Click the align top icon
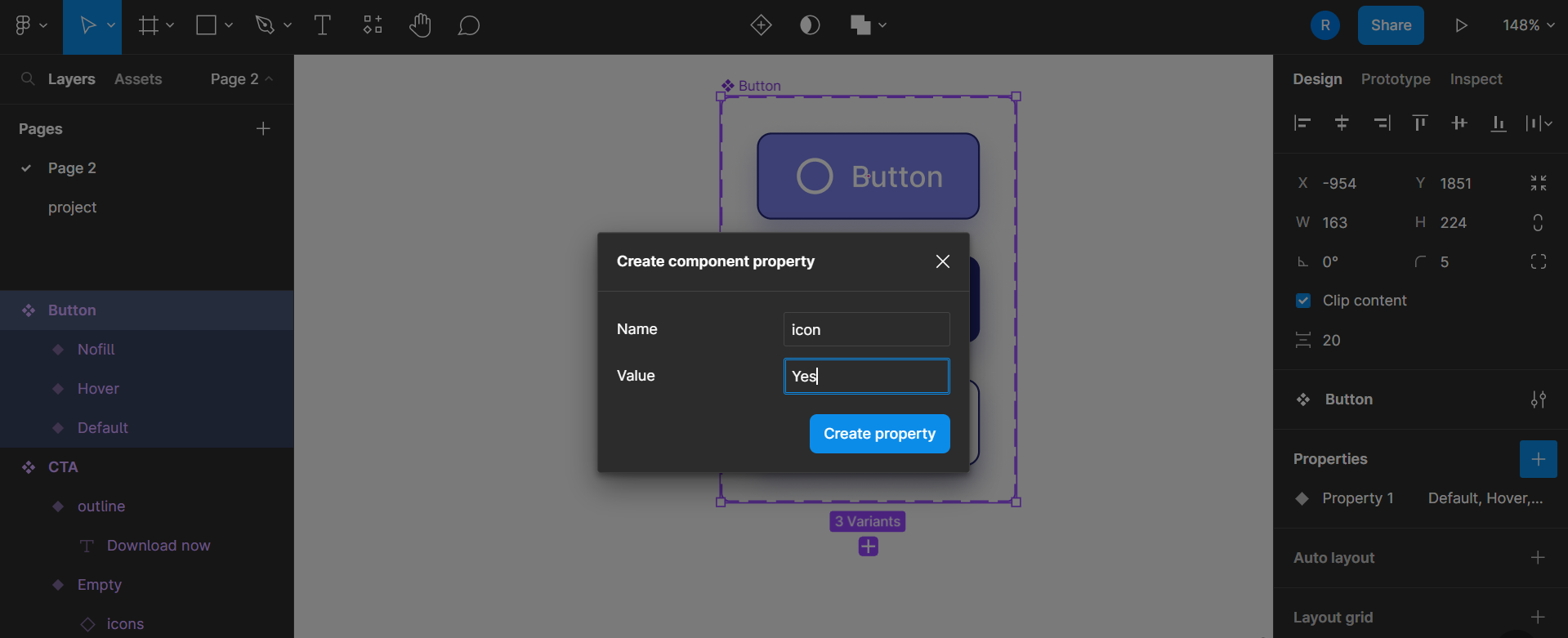 1420,123
